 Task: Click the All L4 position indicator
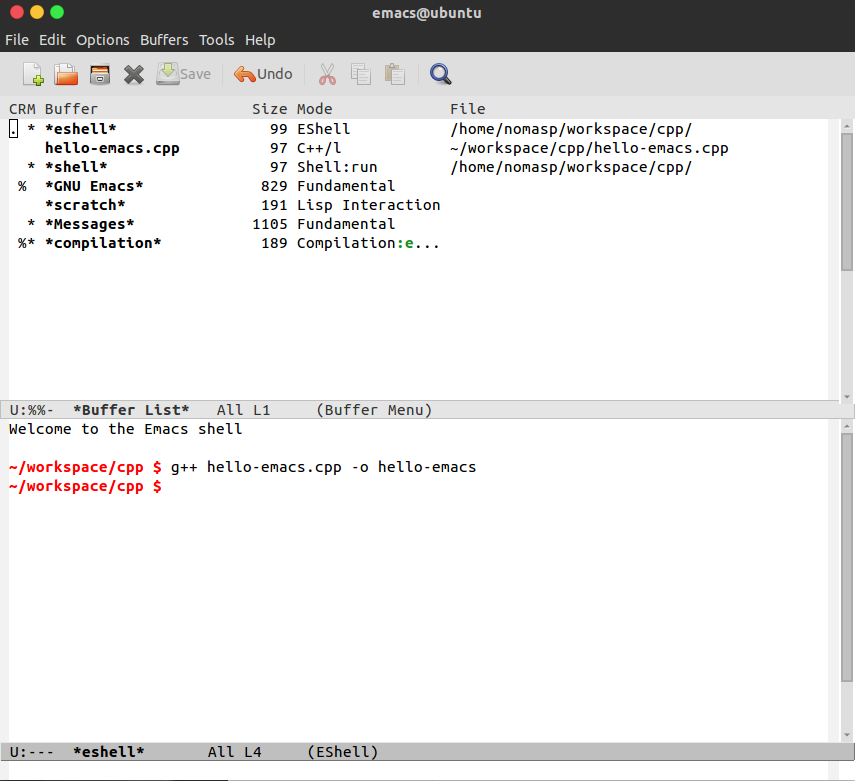(x=234, y=752)
